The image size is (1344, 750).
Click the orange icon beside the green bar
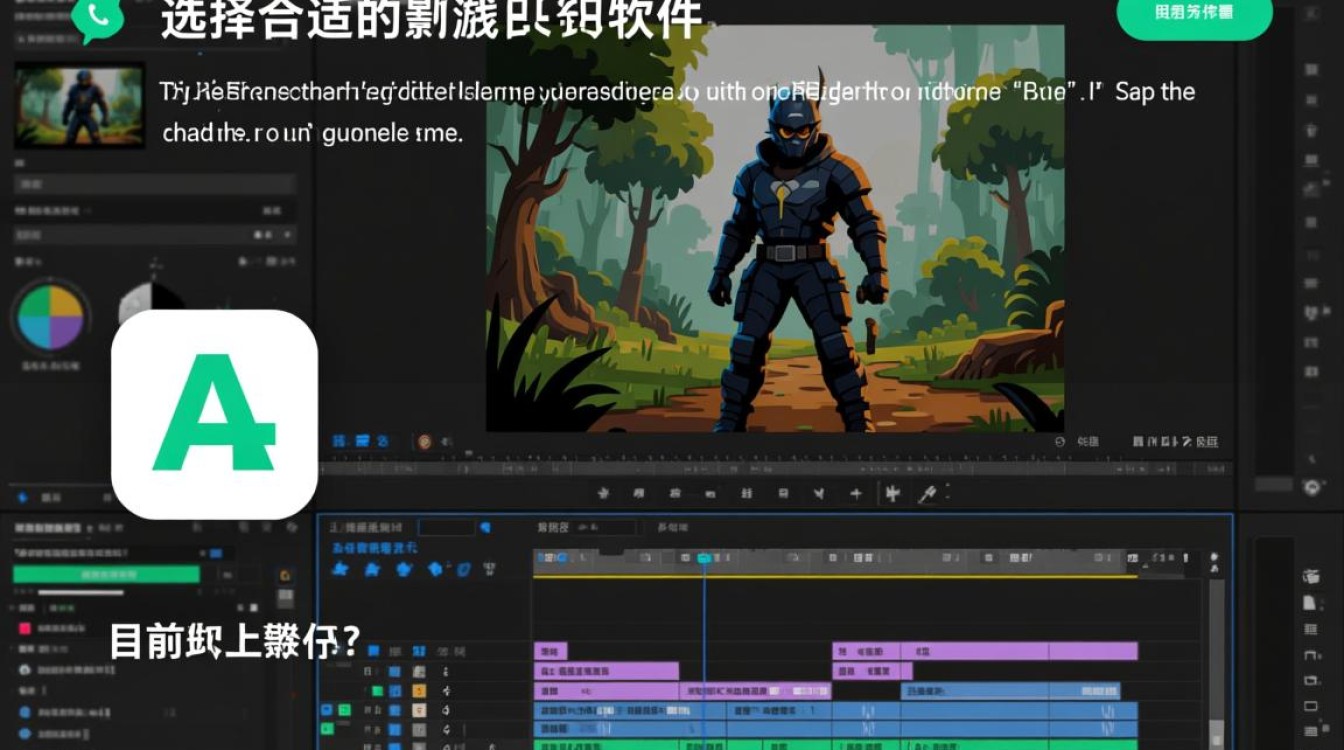285,575
